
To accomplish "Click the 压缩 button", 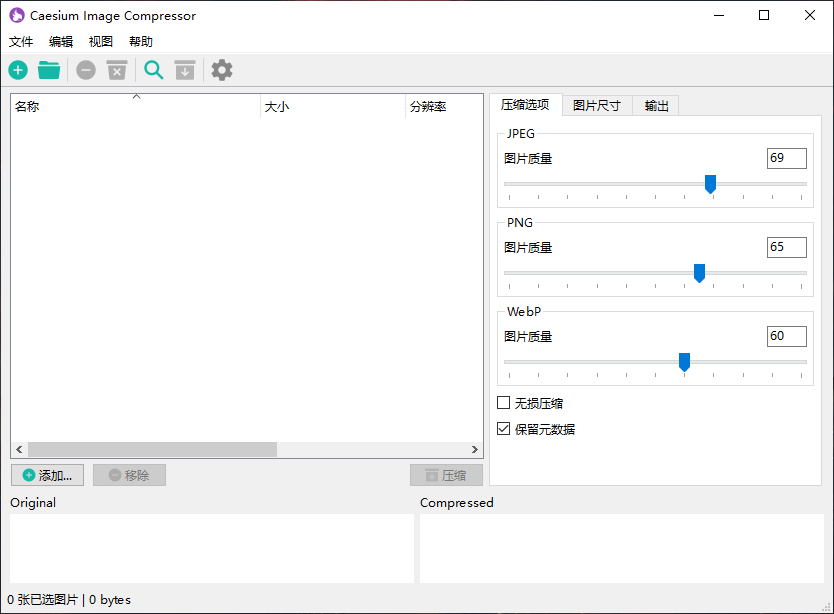I will tap(446, 475).
